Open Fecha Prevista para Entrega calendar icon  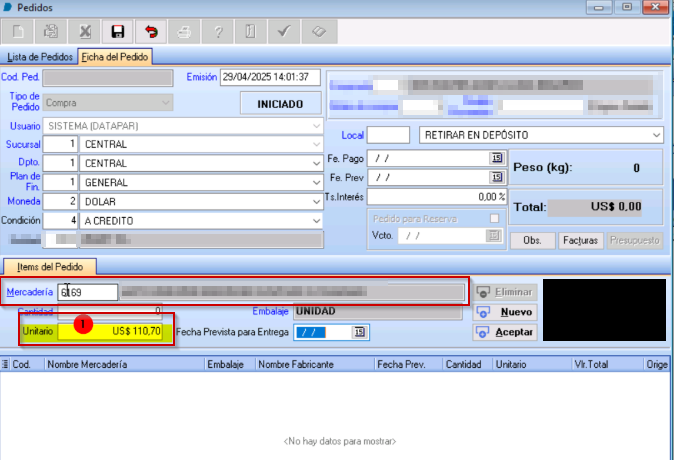[x=359, y=332]
